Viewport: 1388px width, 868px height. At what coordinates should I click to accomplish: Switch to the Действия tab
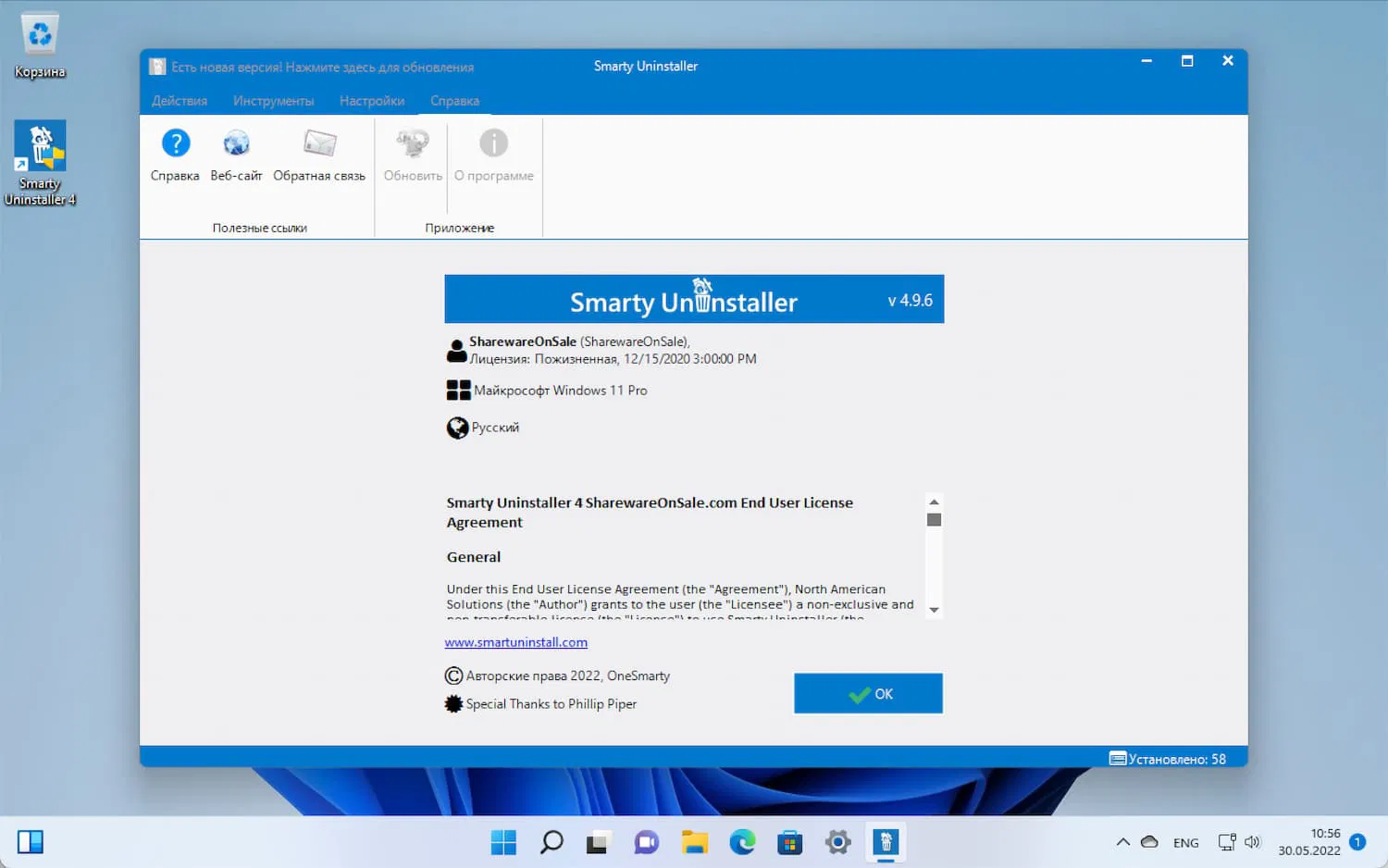[179, 100]
